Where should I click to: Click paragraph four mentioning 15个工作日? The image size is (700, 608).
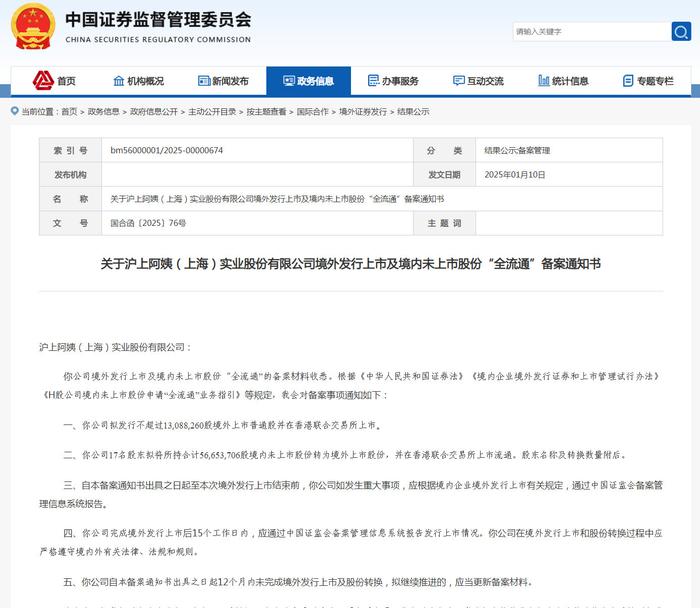tap(351, 542)
